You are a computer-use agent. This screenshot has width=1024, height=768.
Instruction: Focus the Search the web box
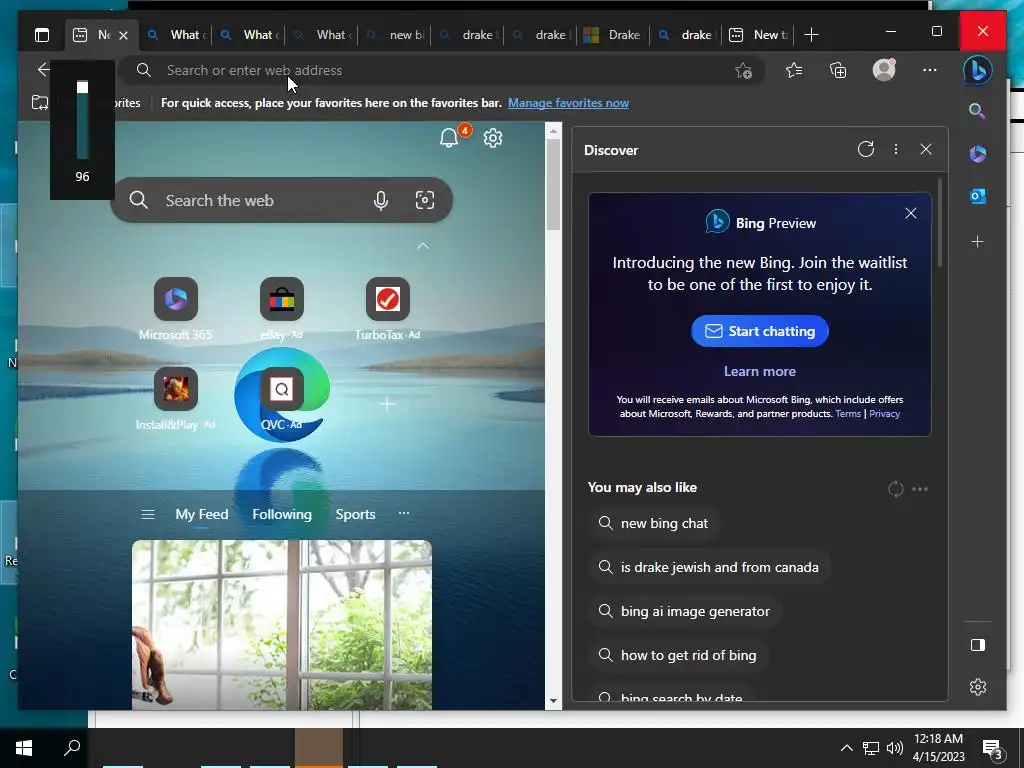pyautogui.click(x=281, y=200)
